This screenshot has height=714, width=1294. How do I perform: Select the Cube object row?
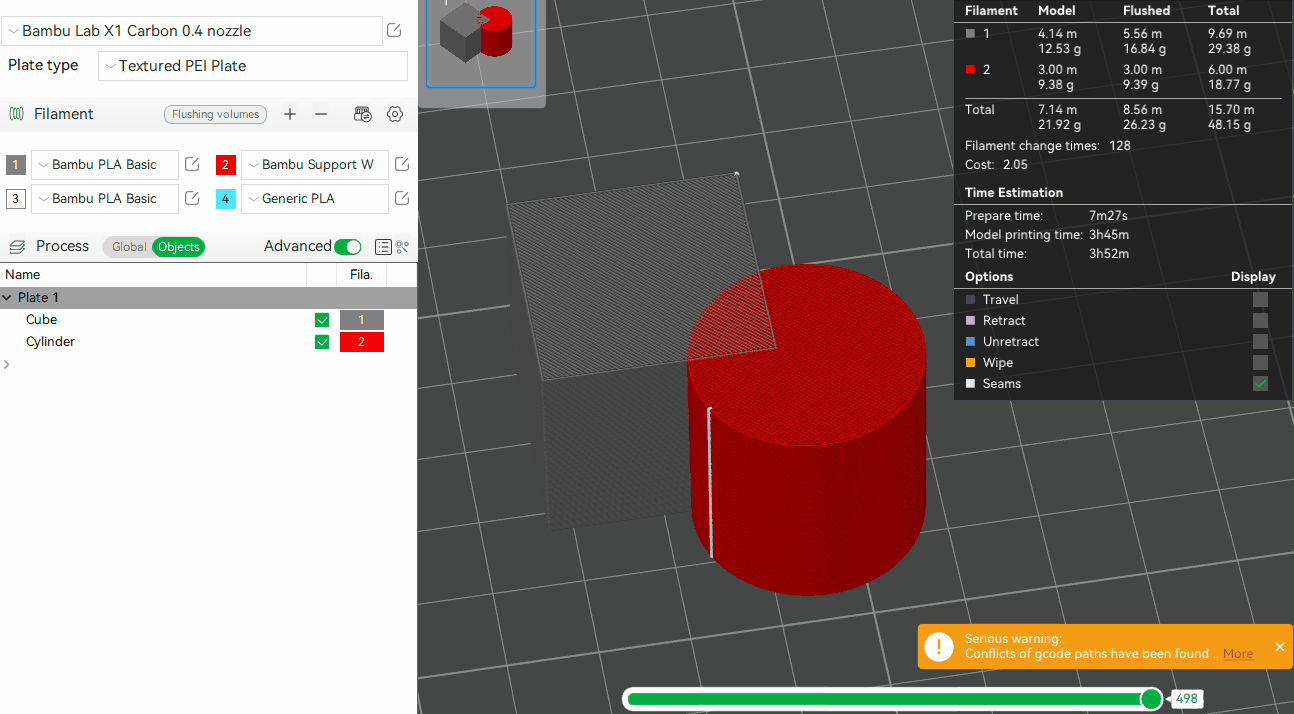point(208,320)
